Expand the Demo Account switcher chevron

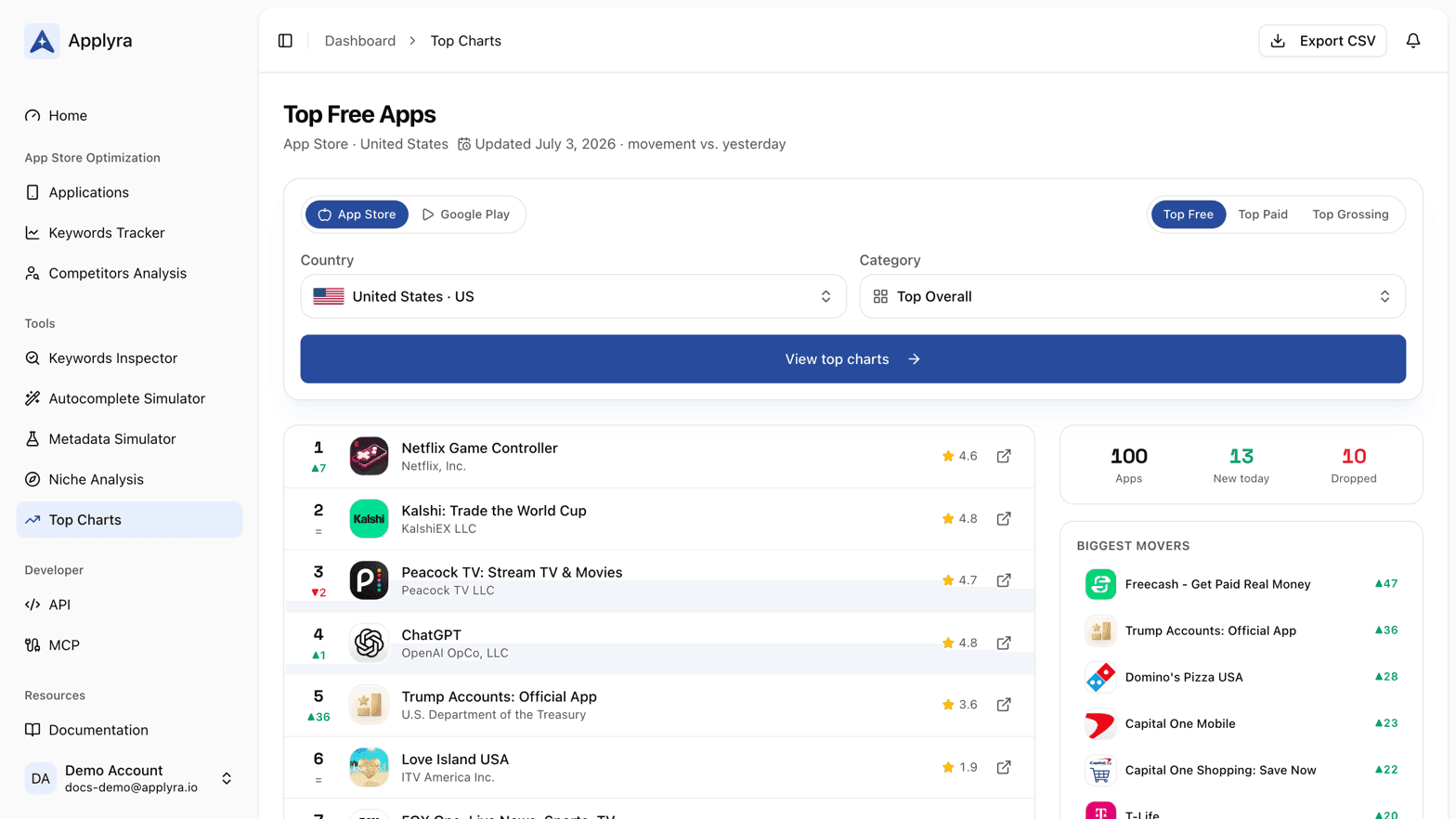[x=227, y=778]
